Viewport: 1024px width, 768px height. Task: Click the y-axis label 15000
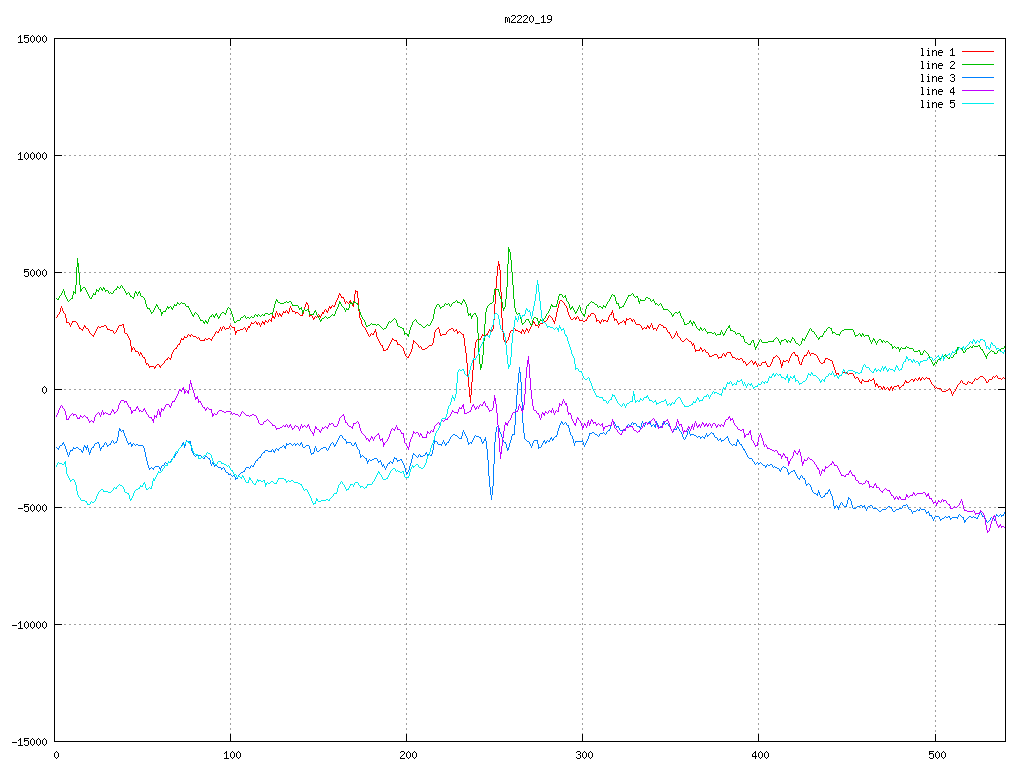32,39
